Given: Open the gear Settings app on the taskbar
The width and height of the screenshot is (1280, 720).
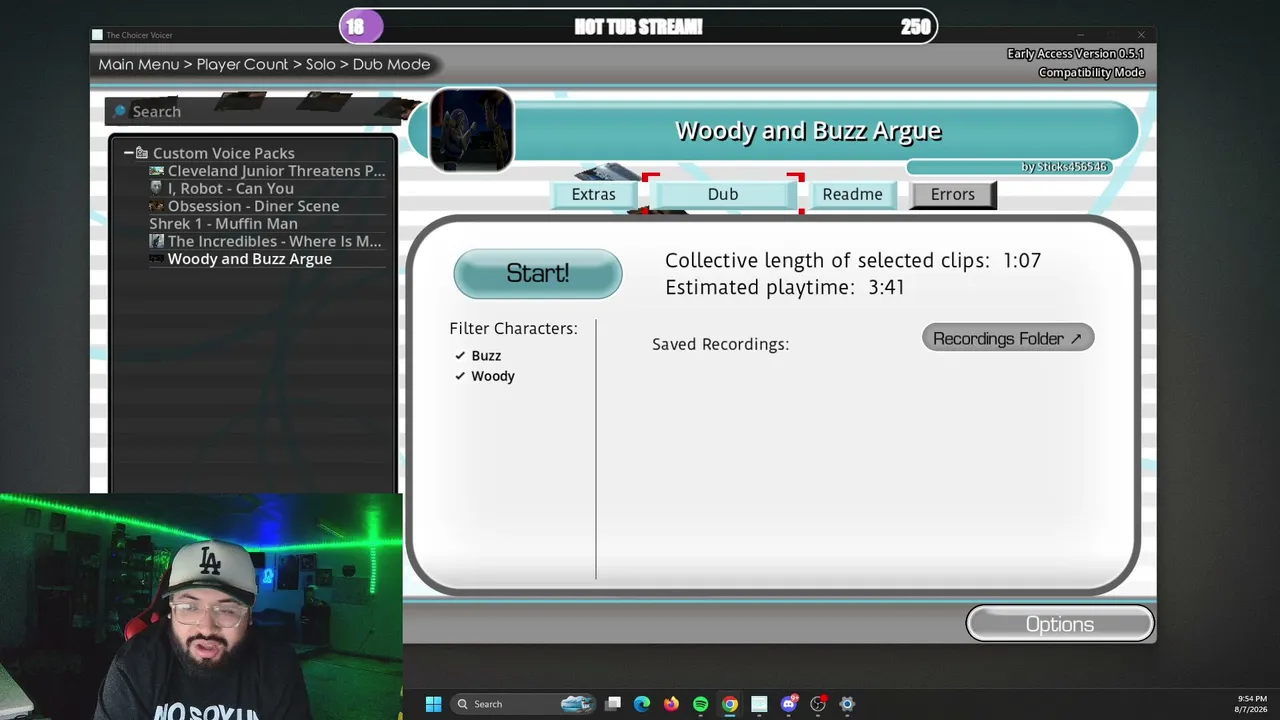Looking at the screenshot, I should tap(847, 704).
